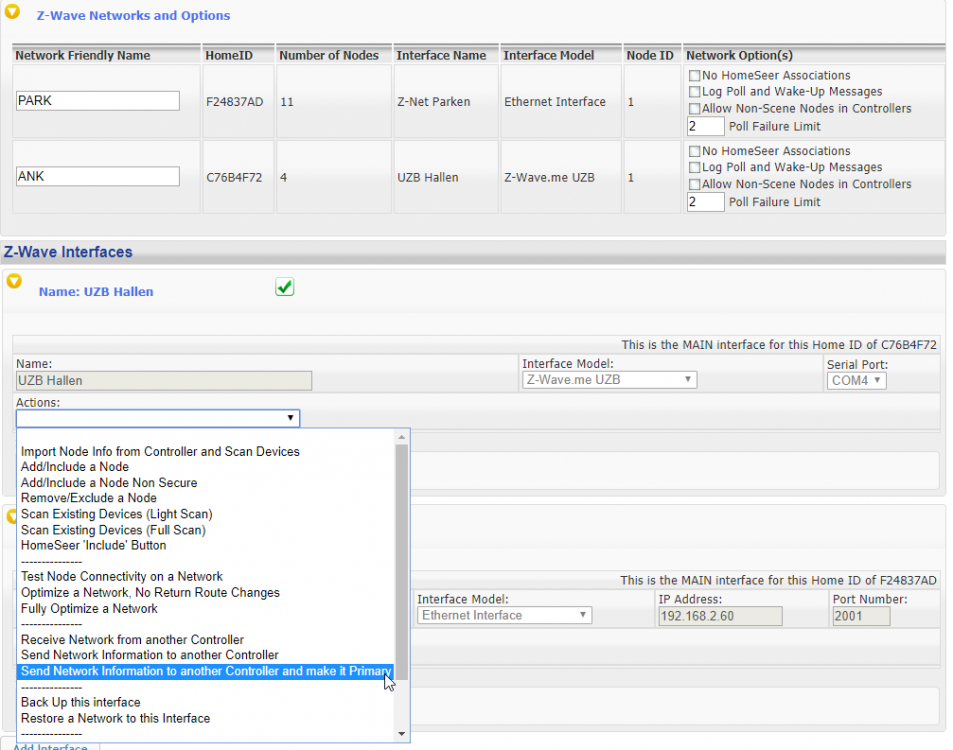Click the PARK network friendly name field
Image resolution: width=953 pixels, height=750 pixels.
[x=98, y=101]
